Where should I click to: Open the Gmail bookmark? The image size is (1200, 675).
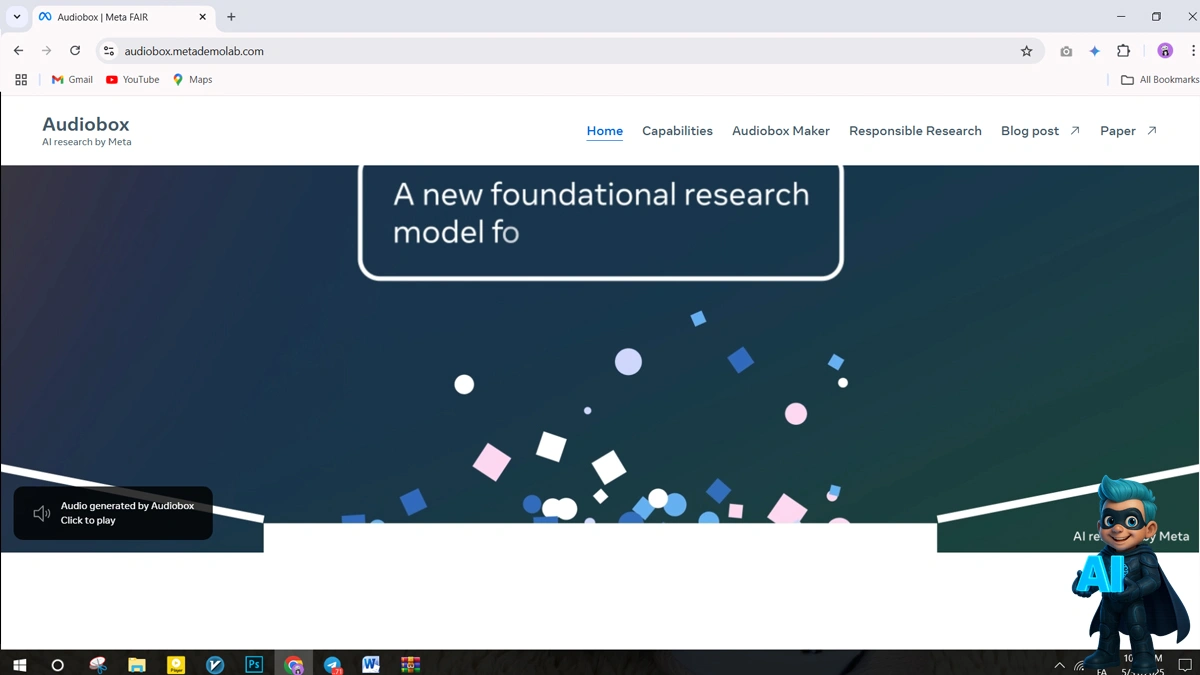point(72,80)
